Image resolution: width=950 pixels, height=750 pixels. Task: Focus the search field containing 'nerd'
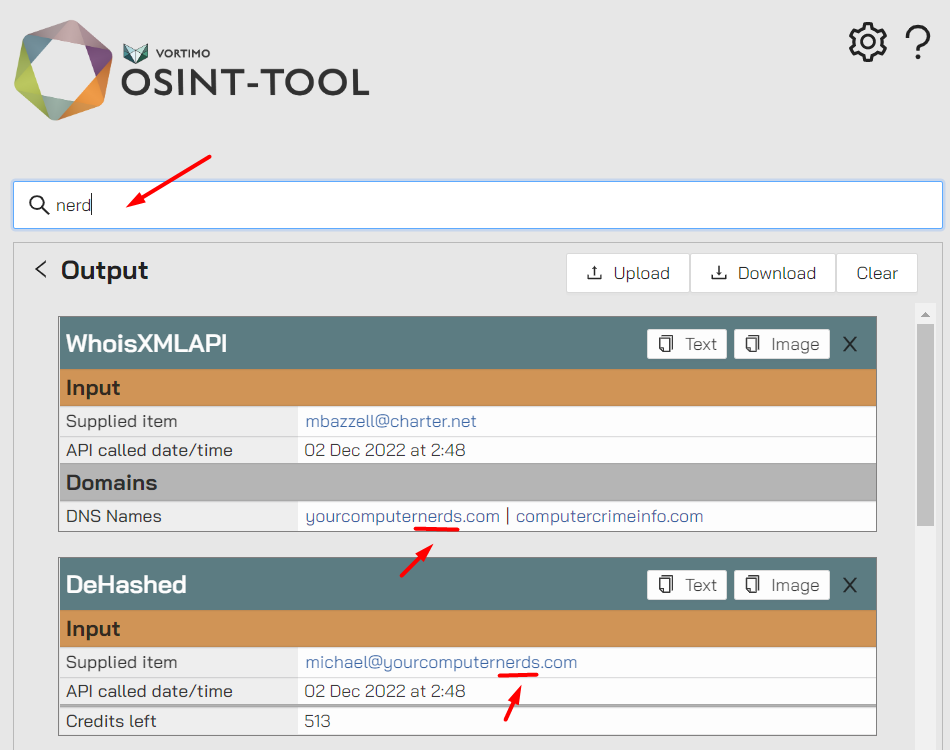click(x=478, y=205)
